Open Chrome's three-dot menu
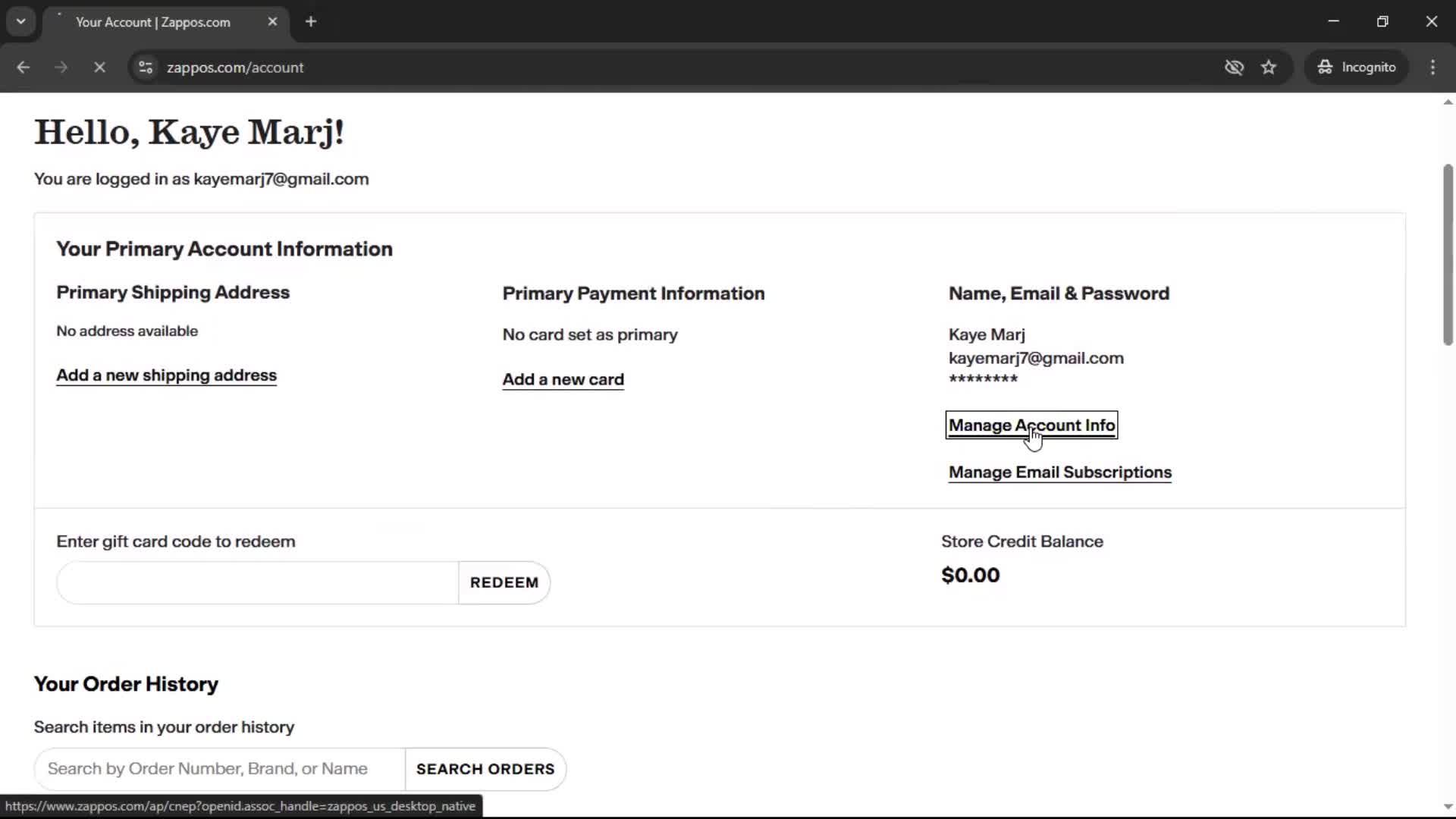 [x=1432, y=67]
